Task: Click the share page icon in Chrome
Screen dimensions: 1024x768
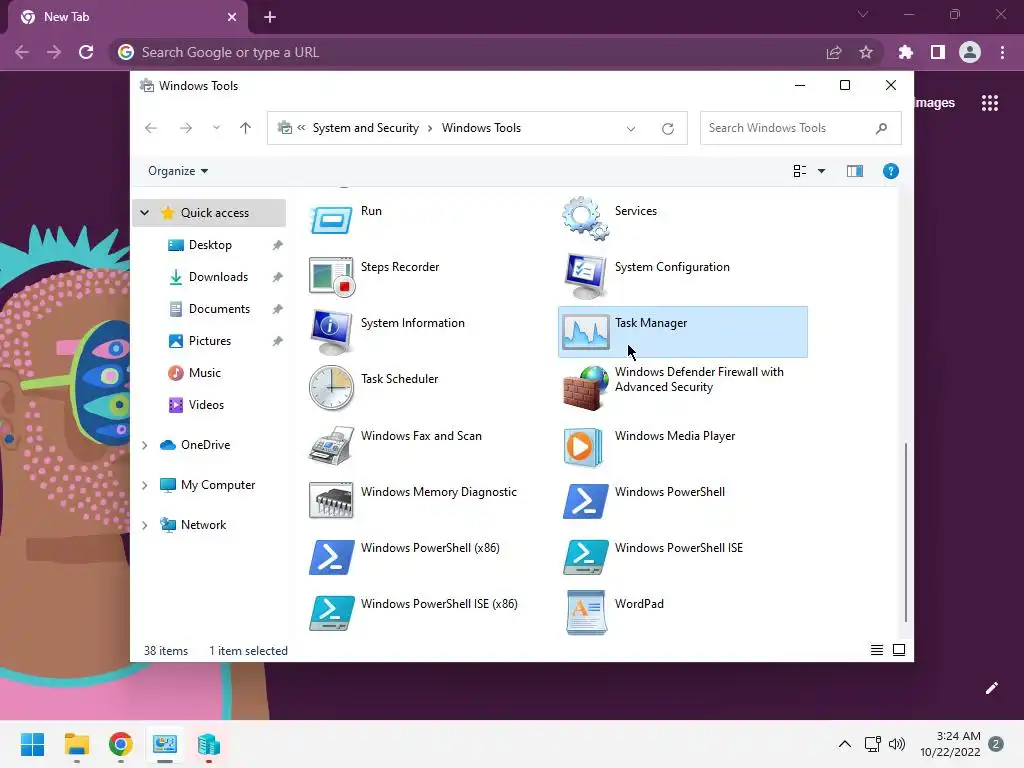Action: (x=834, y=52)
